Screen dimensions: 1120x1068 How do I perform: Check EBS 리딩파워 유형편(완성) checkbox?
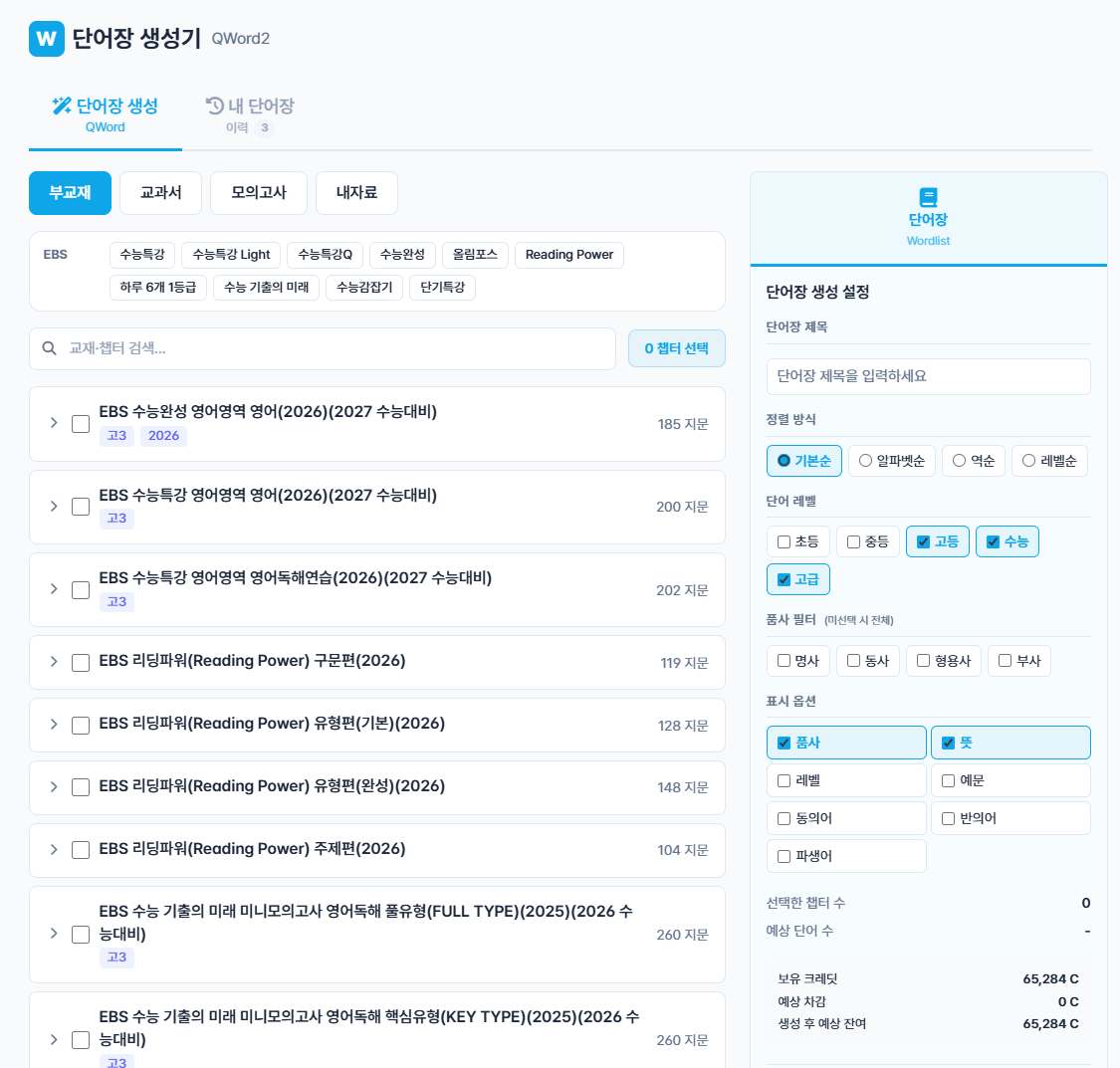[x=81, y=787]
